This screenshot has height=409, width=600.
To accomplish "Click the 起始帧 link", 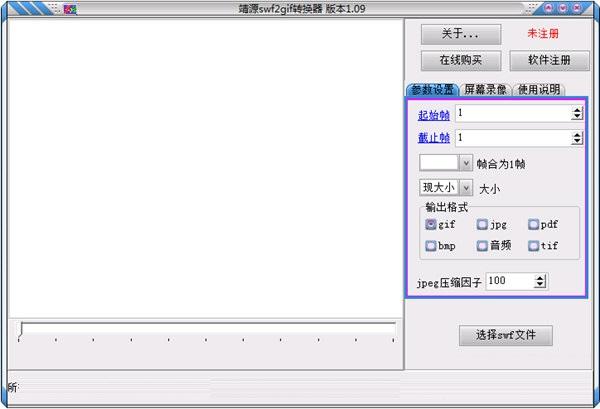I will (434, 115).
